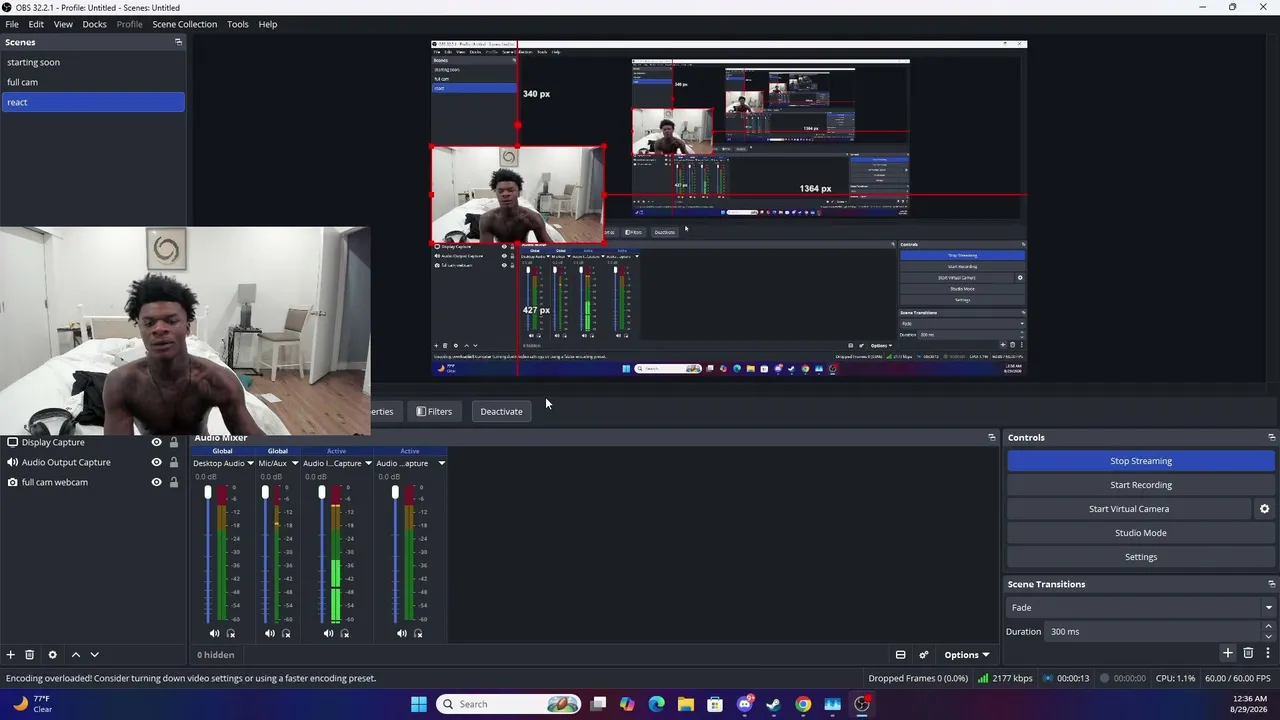Open transition properties three-dot menu
This screenshot has height=720, width=1280.
(1268, 653)
